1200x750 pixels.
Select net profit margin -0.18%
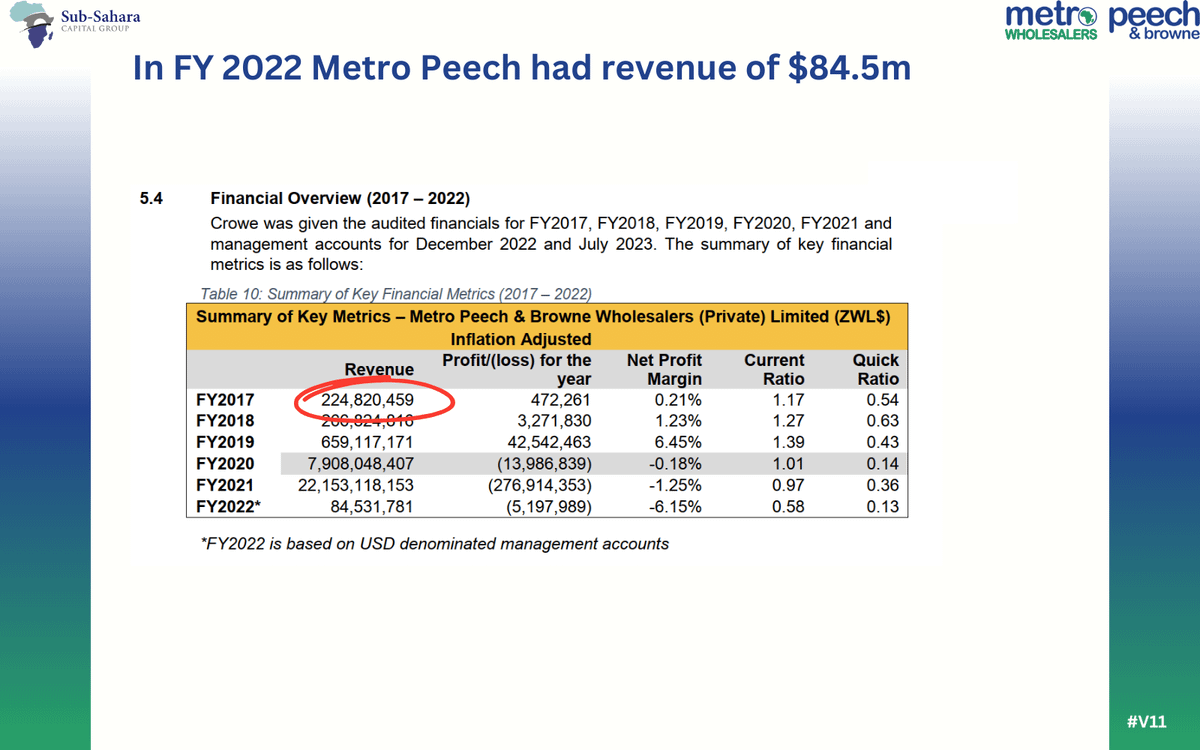676,464
